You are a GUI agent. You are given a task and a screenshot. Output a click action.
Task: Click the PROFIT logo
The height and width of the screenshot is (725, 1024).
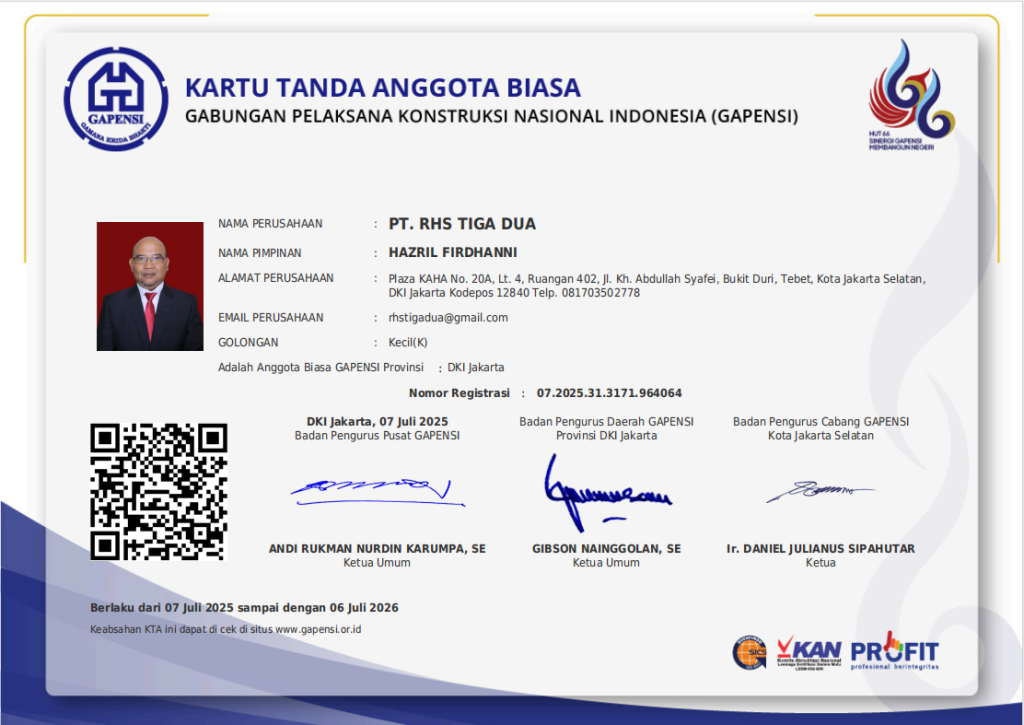tap(895, 652)
